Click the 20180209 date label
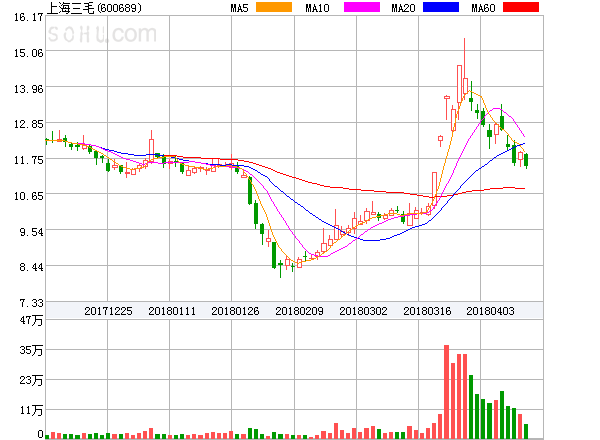This screenshot has width=600, height=440. (299, 311)
